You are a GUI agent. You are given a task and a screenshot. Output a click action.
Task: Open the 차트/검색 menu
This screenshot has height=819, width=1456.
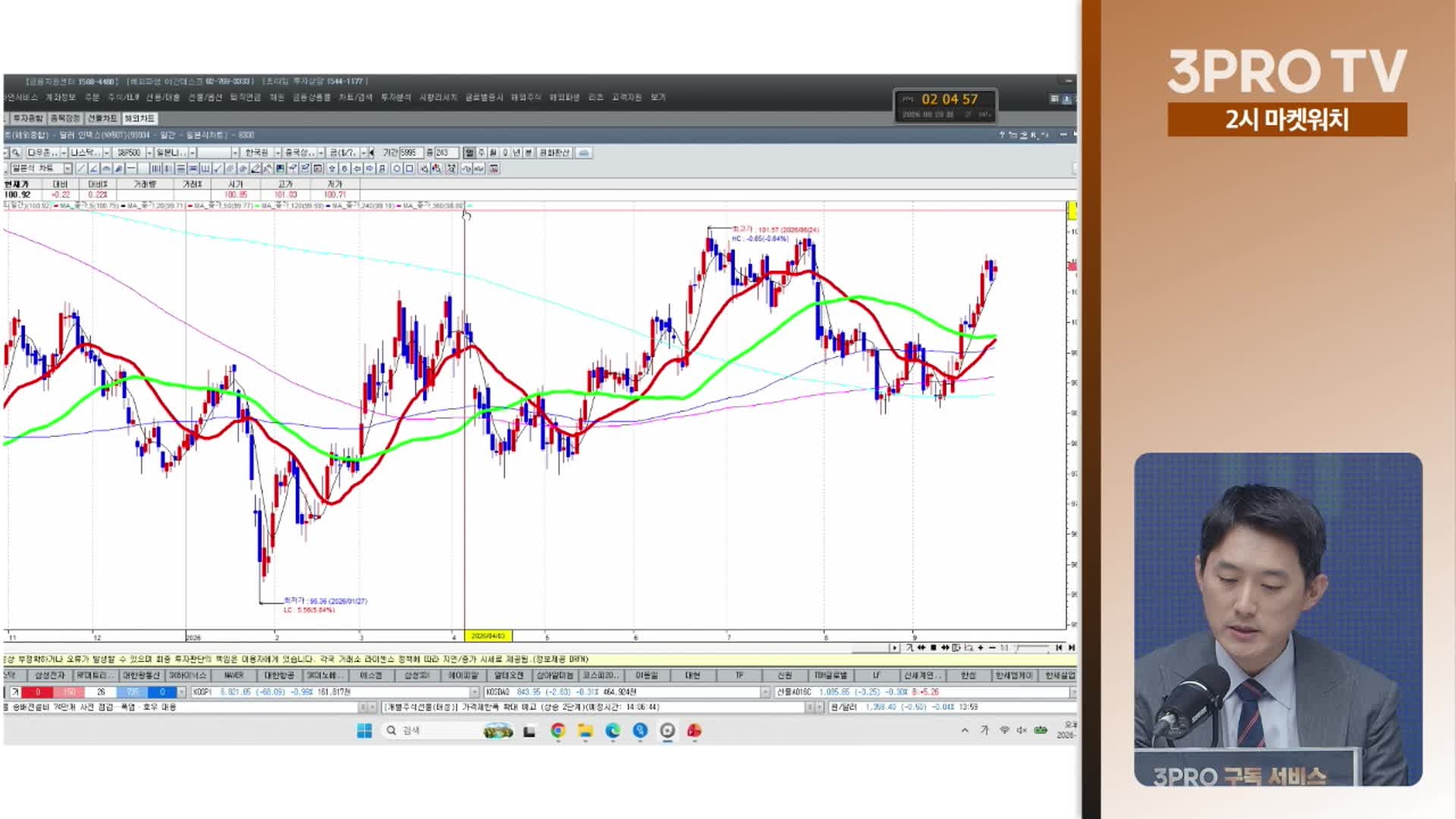pyautogui.click(x=356, y=97)
